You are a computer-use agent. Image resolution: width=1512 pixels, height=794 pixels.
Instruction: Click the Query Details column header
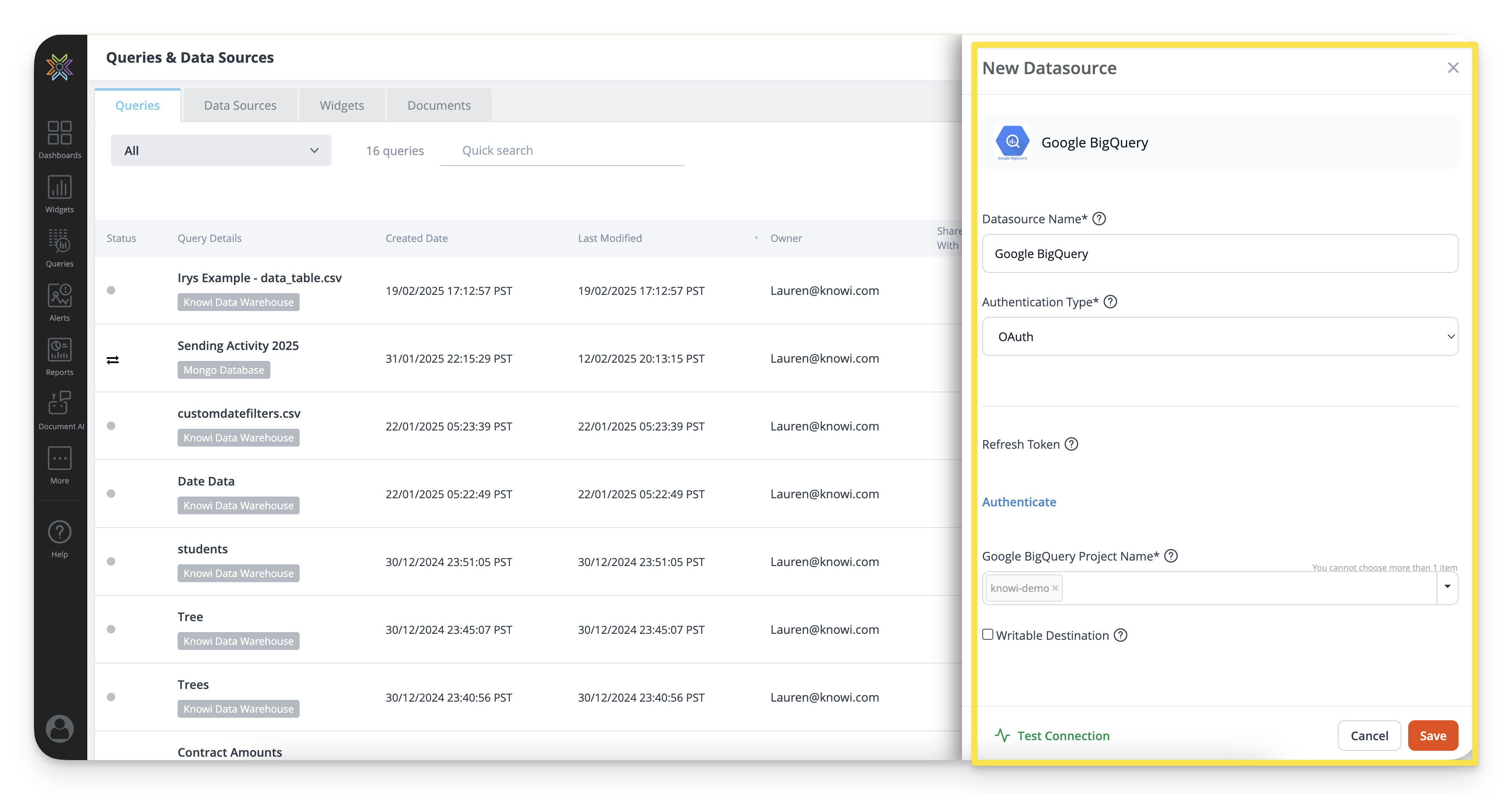209,238
